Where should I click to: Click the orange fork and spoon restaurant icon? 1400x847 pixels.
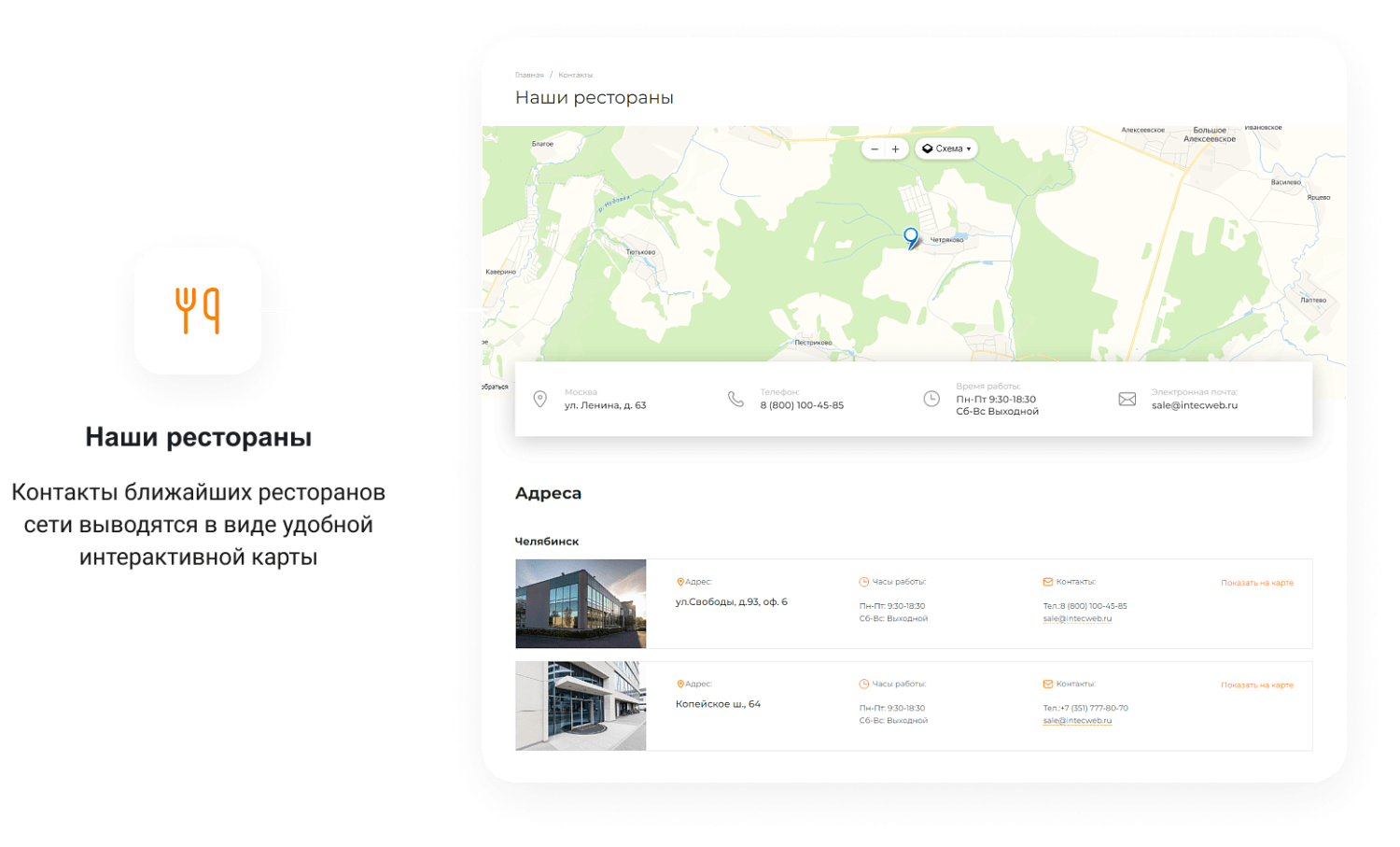coord(198,311)
